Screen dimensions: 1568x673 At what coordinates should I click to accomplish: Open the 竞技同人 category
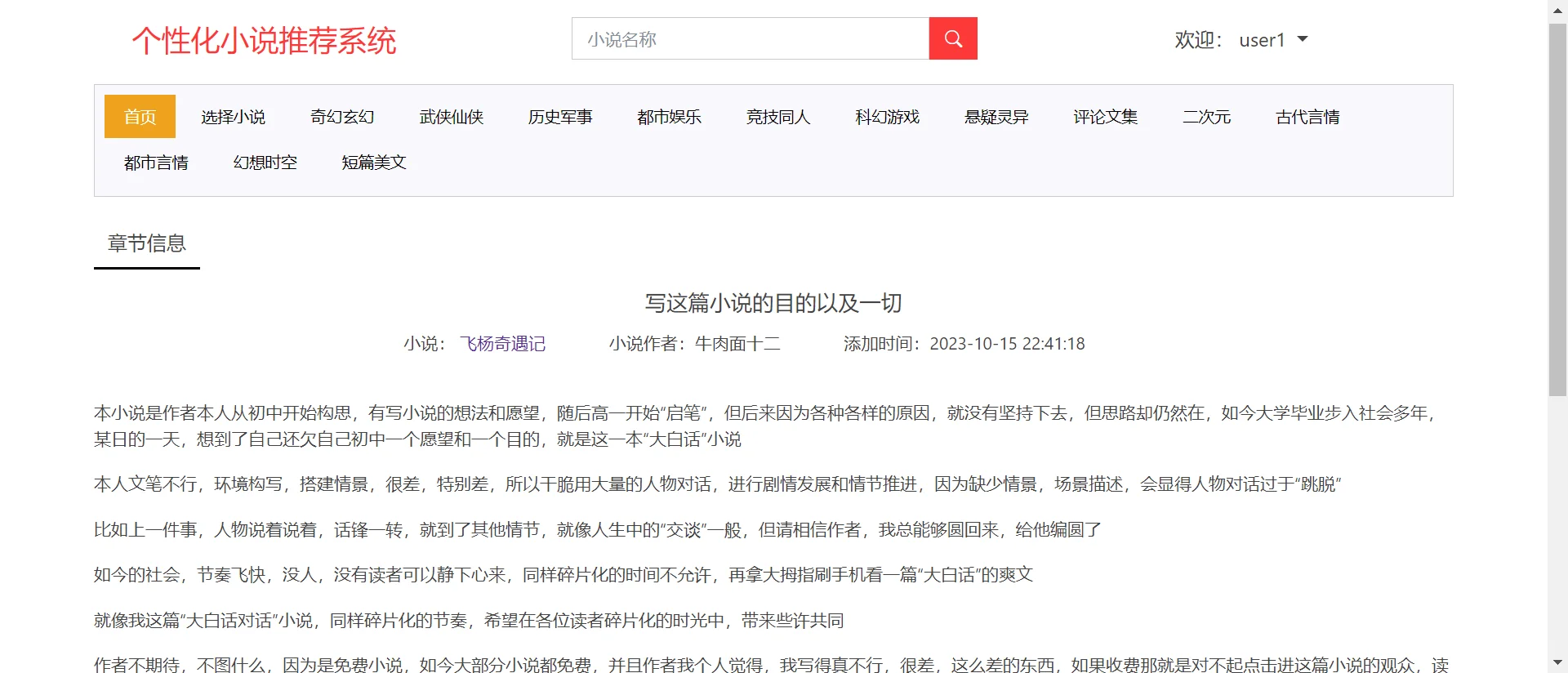pos(778,117)
